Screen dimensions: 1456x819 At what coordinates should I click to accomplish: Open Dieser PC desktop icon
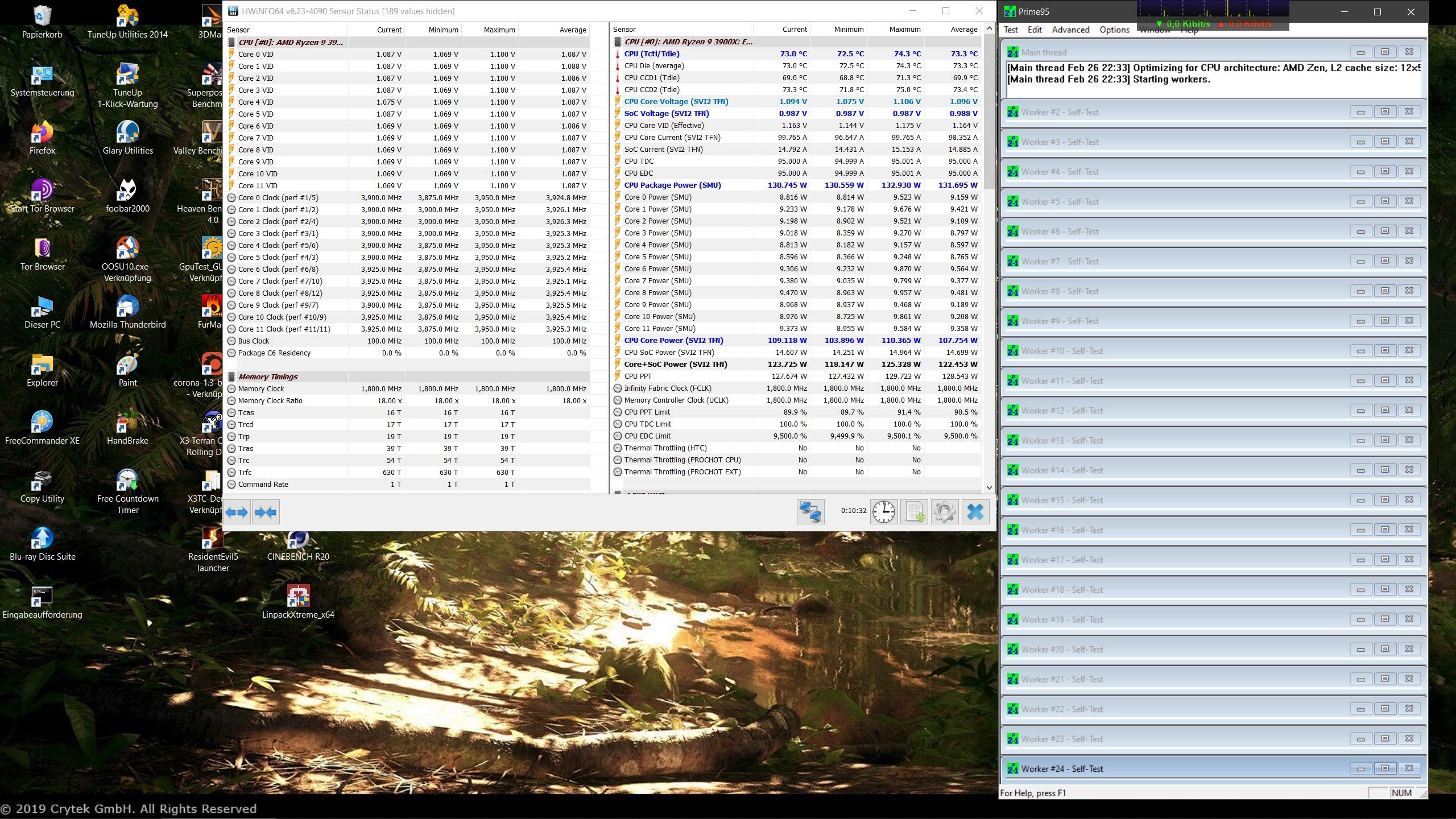pos(42,313)
